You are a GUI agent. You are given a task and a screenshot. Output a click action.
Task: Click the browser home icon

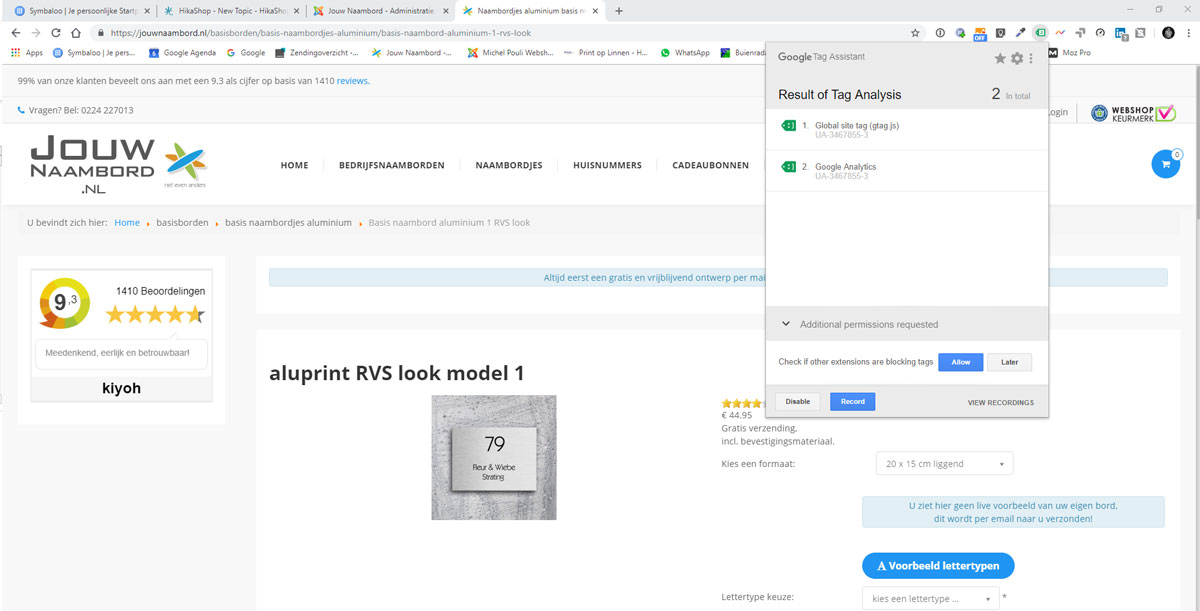click(77, 33)
